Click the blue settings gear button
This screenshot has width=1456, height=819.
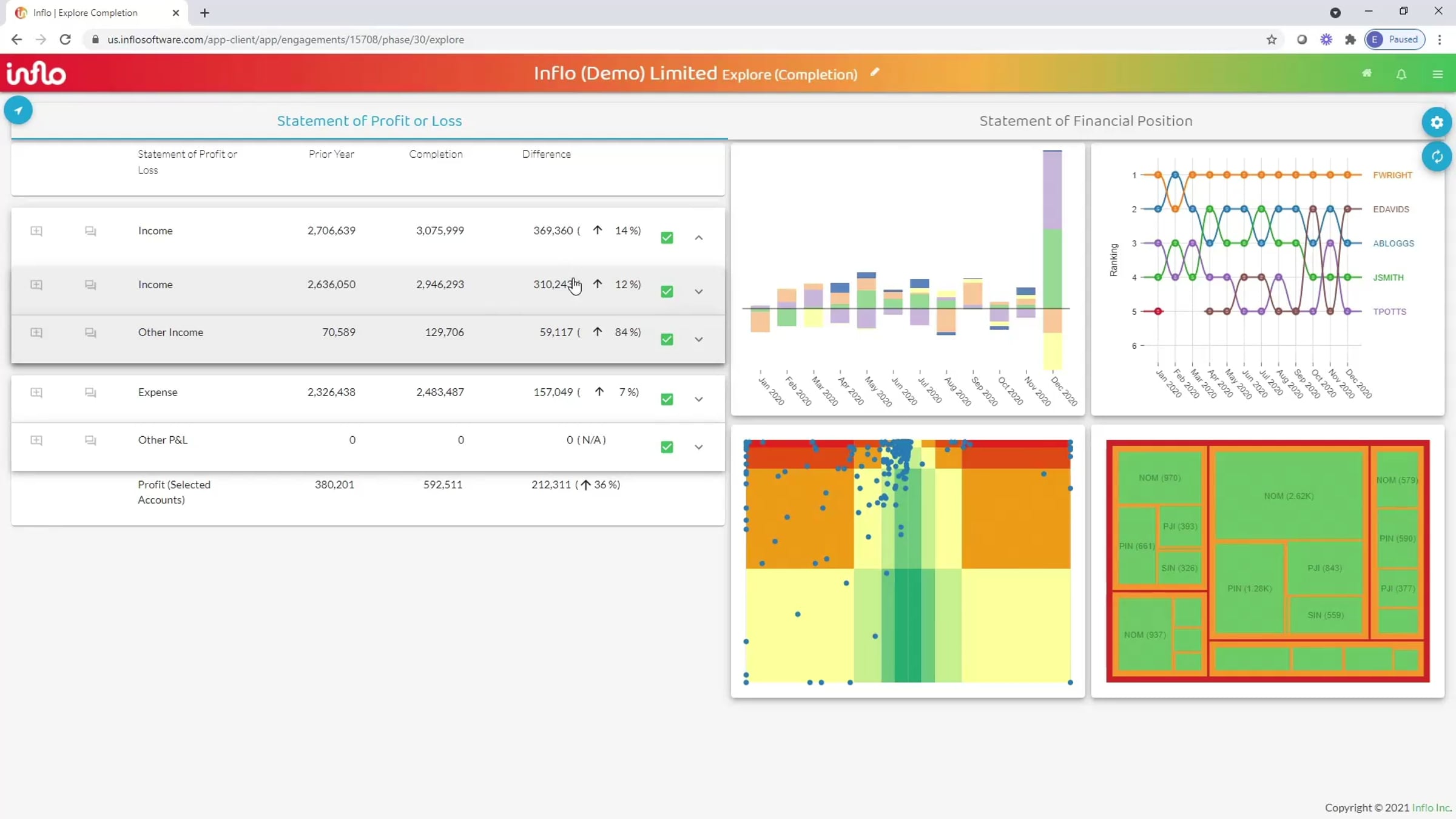point(1436,122)
